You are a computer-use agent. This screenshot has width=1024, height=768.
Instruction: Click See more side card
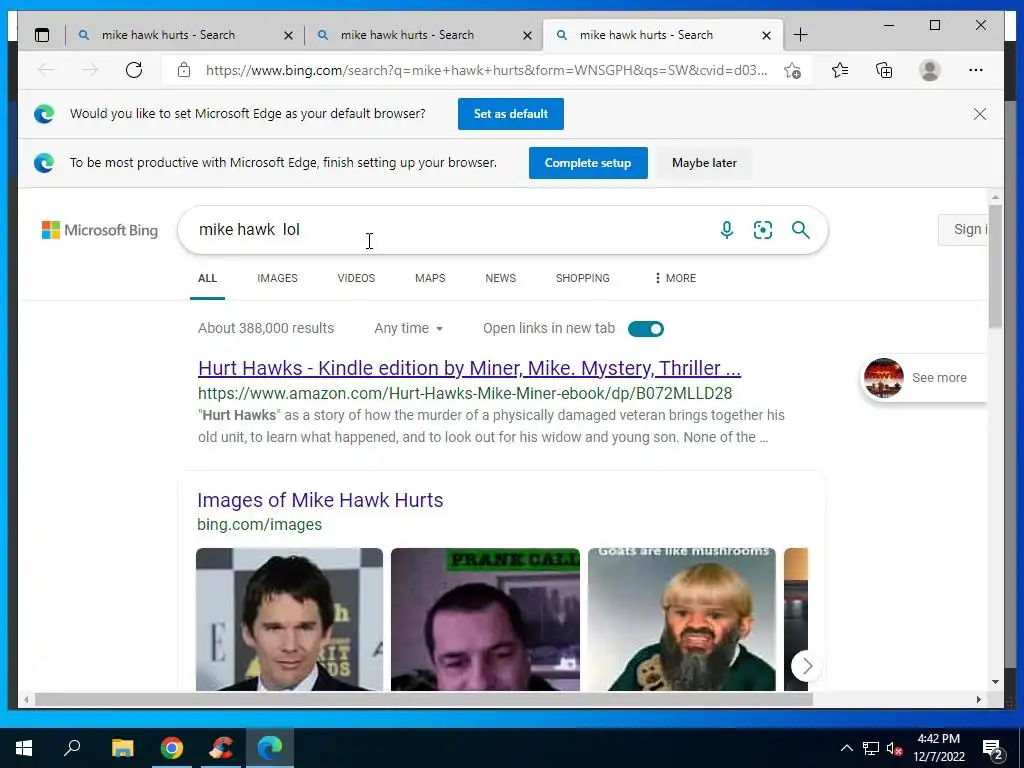923,378
